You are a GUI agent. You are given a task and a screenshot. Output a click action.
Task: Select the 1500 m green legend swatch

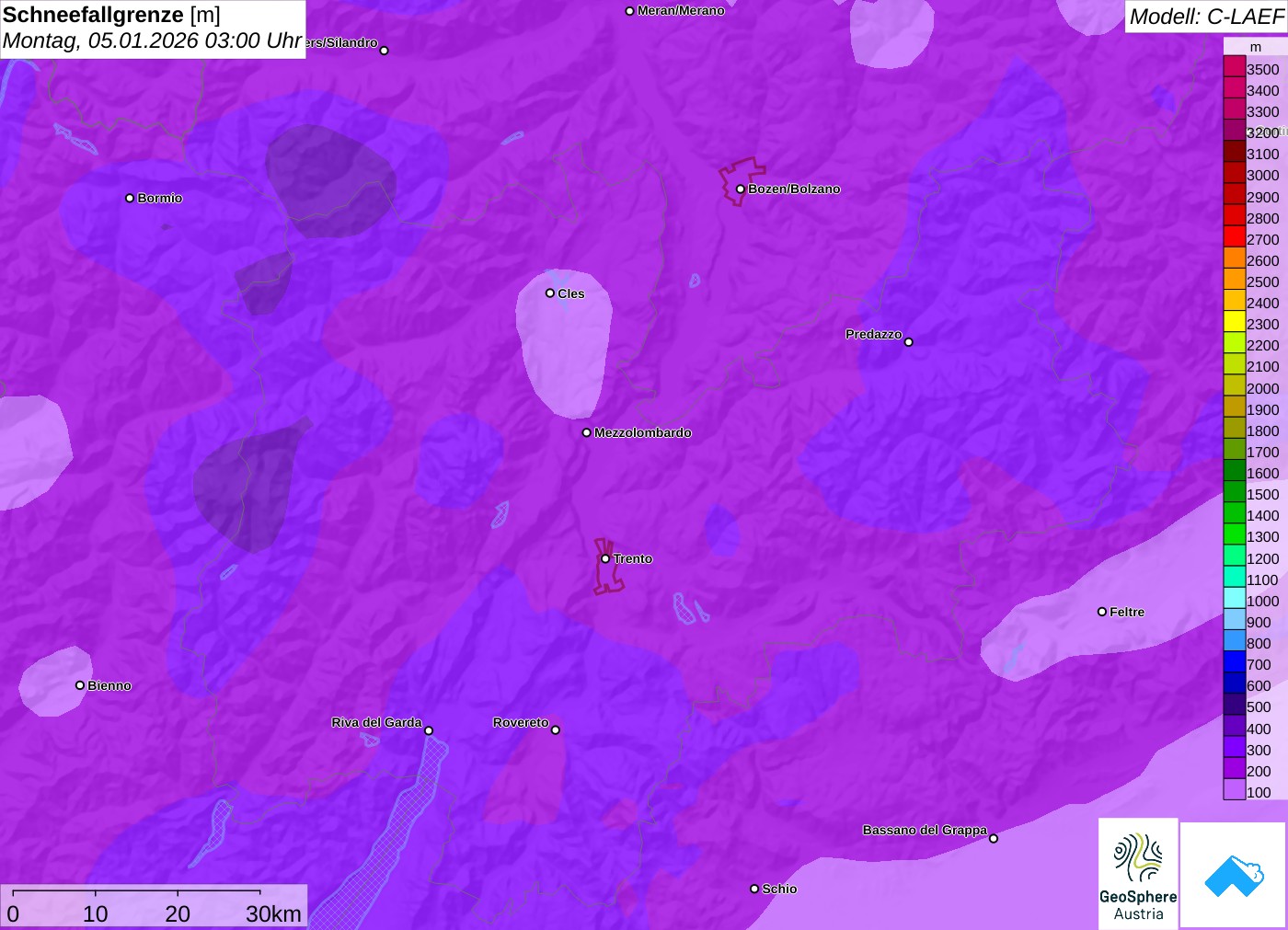(x=1234, y=492)
